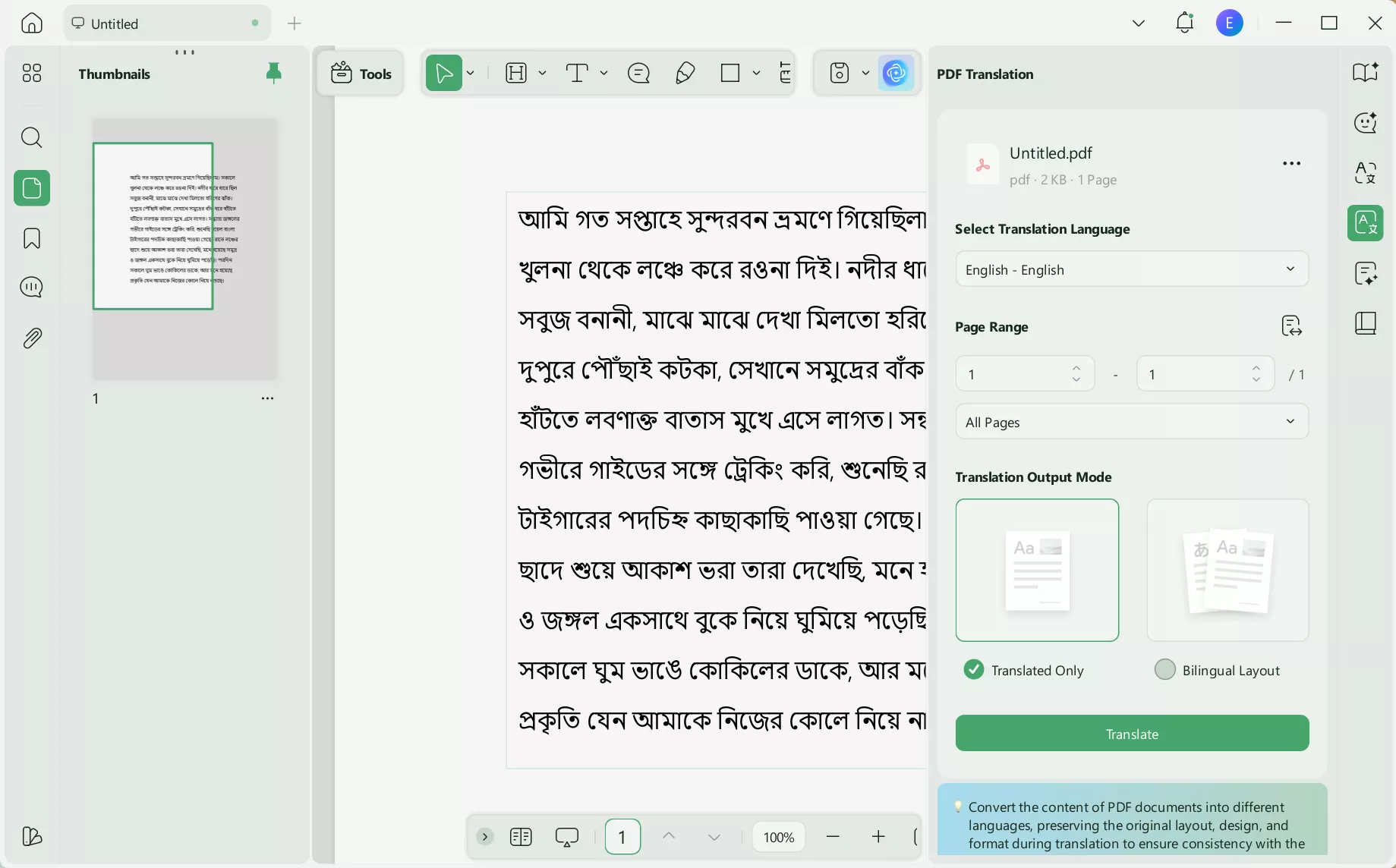1396x868 pixels.
Task: Open the Bookmarks panel on the left
Action: [31, 238]
